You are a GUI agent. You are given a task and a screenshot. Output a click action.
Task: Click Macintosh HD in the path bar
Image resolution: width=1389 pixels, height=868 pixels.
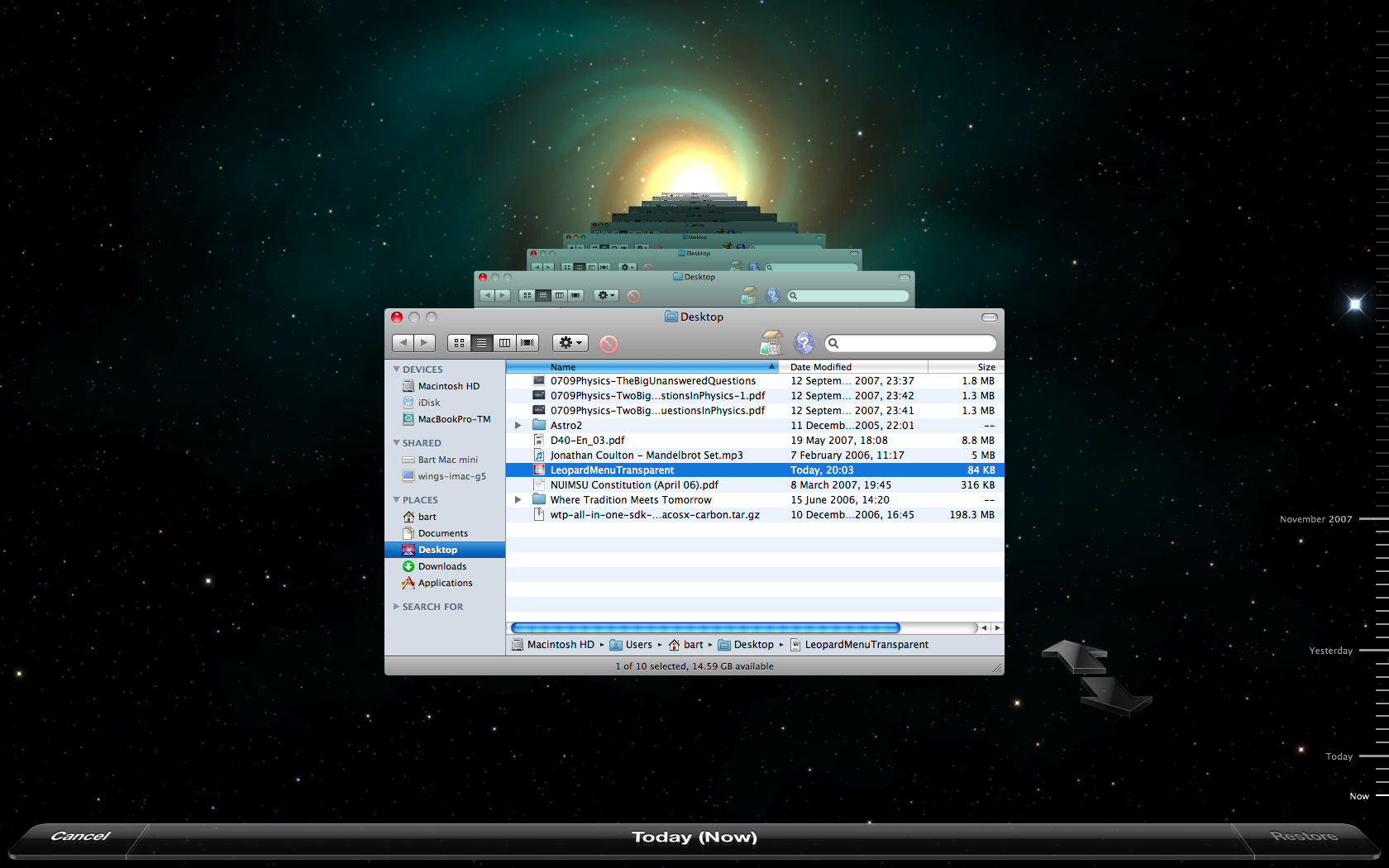coord(552,645)
